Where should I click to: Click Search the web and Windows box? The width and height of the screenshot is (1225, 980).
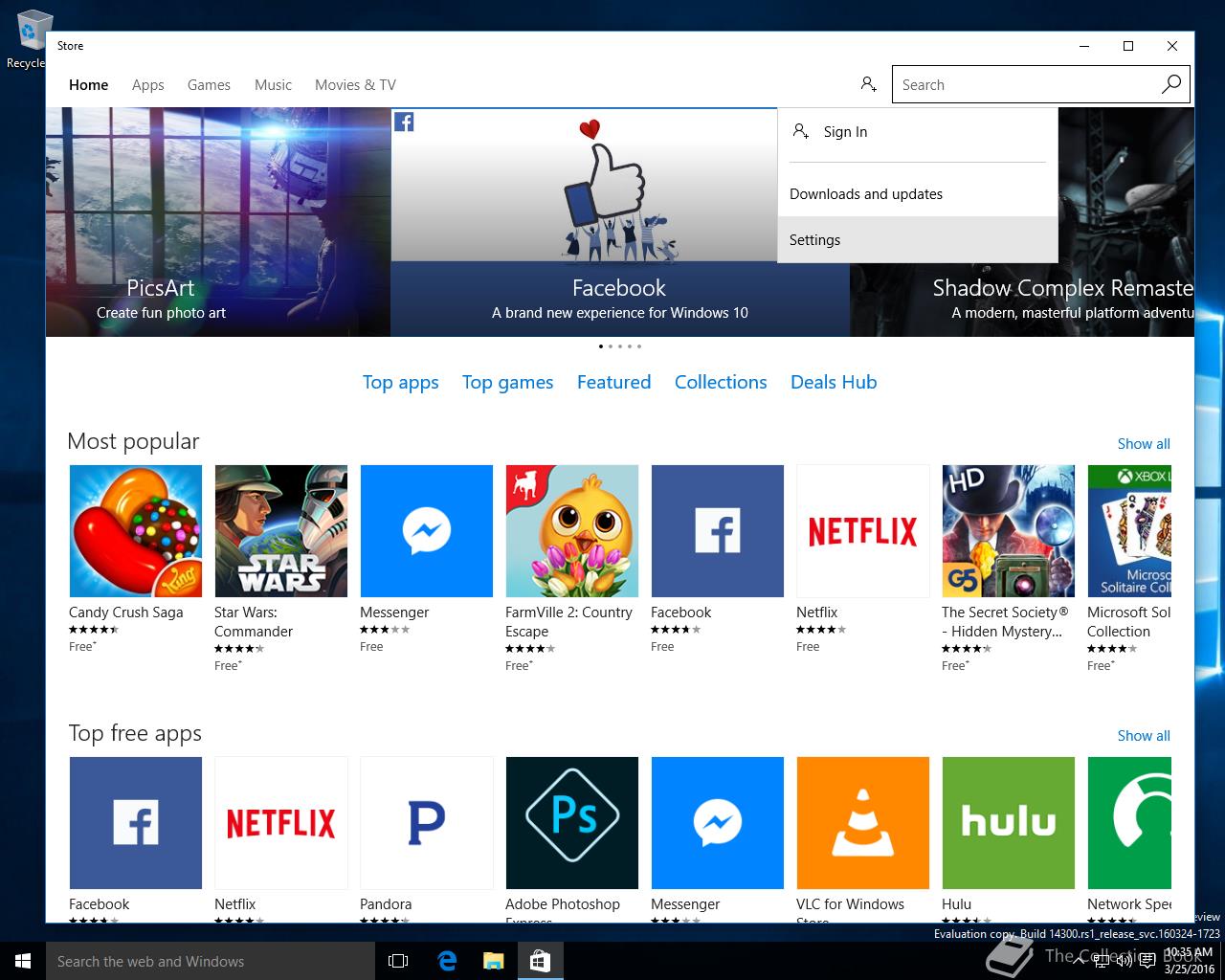[x=211, y=961]
